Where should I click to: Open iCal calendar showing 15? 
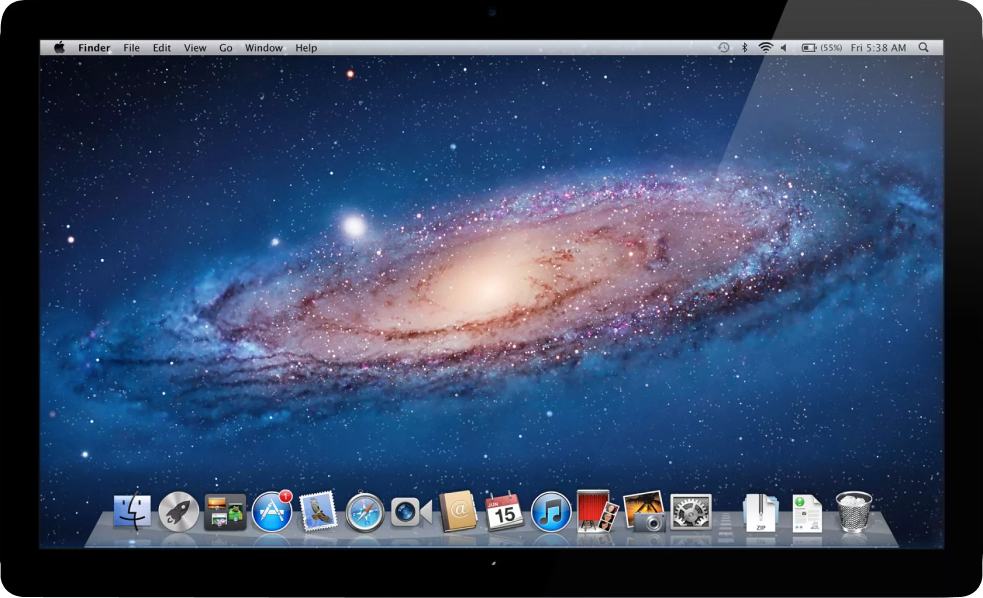tap(505, 511)
